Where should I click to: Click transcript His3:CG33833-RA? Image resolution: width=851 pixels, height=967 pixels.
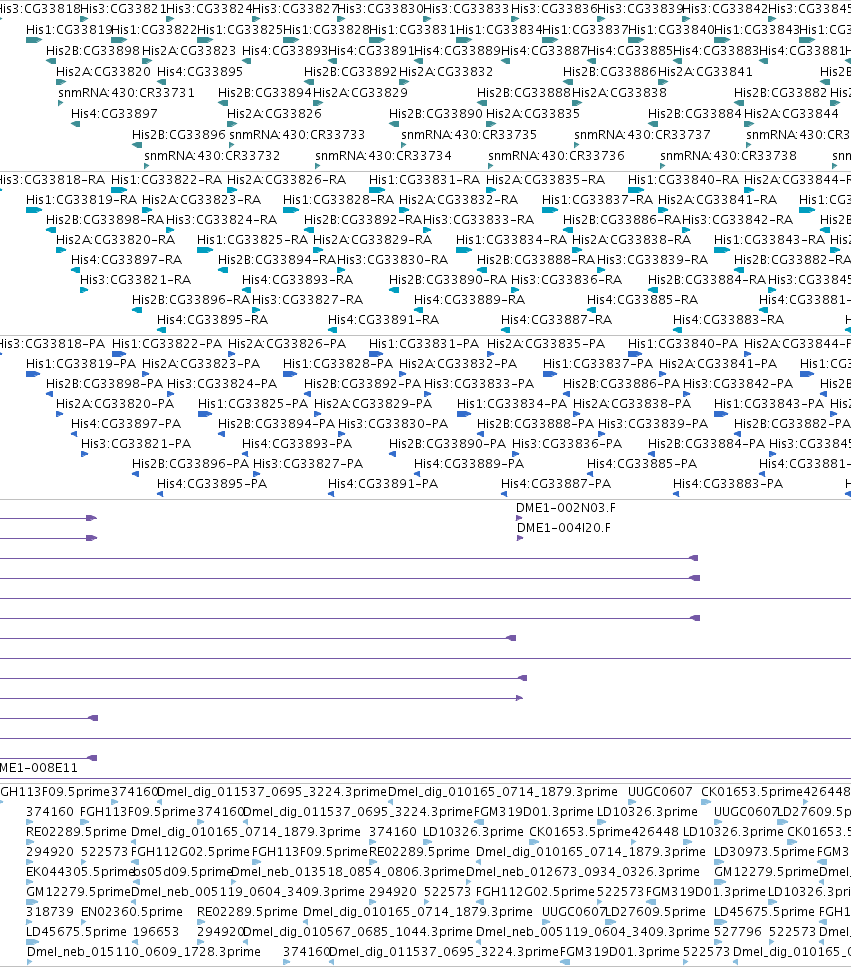[x=479, y=220]
